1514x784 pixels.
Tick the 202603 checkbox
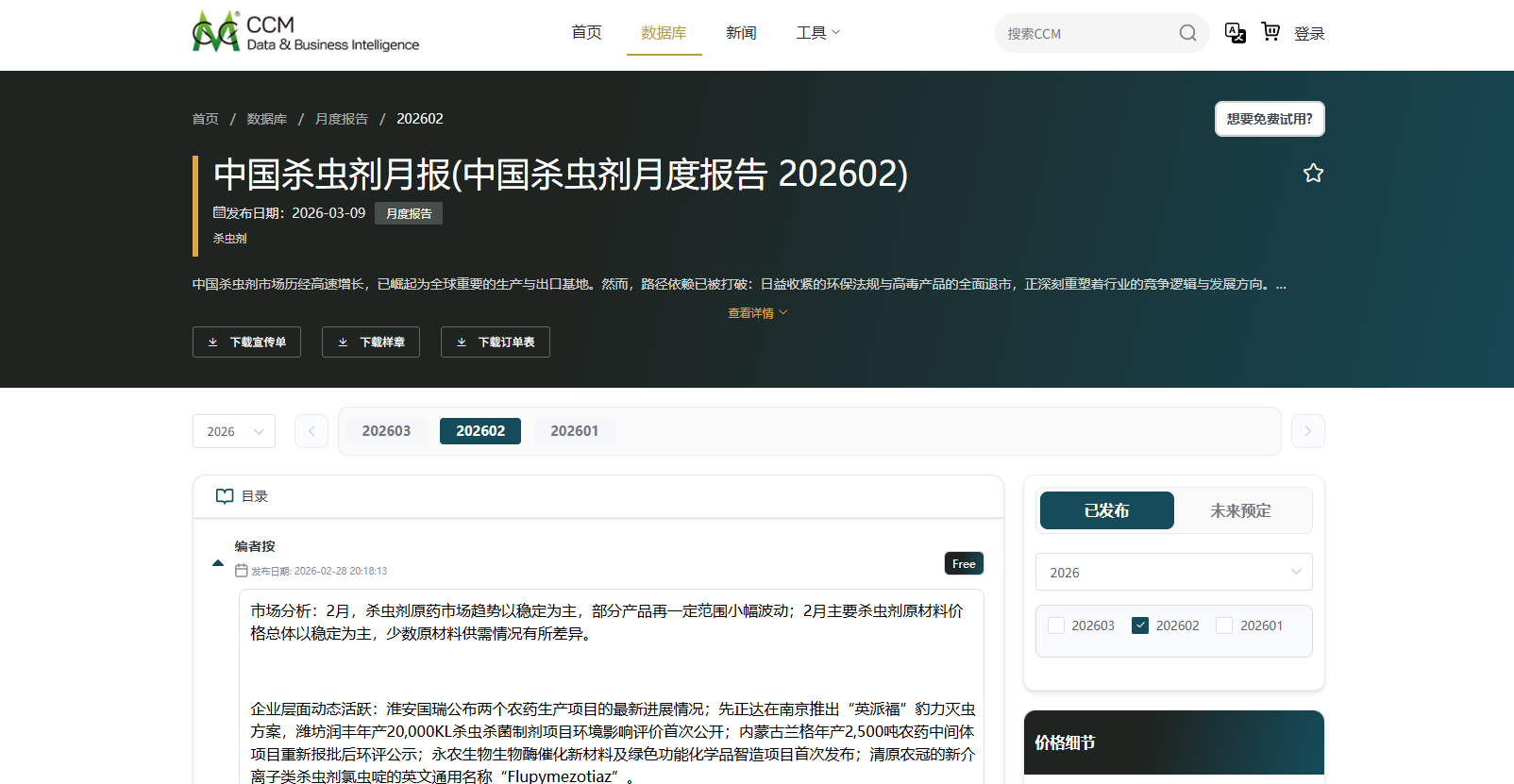(1056, 626)
